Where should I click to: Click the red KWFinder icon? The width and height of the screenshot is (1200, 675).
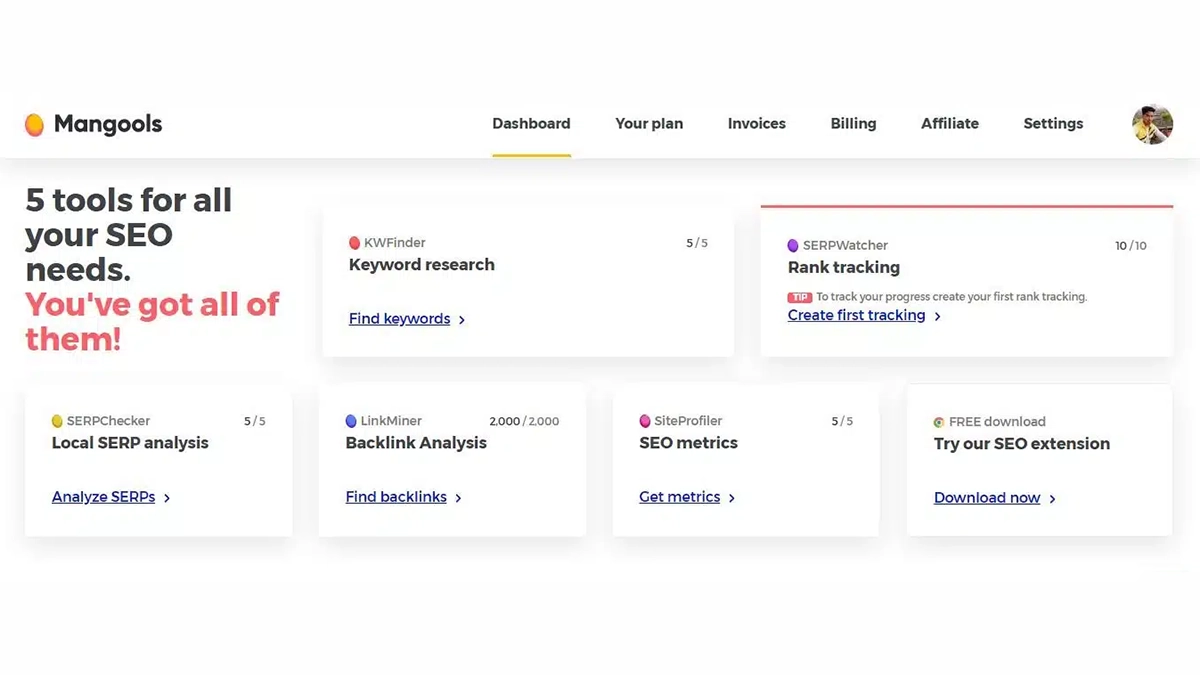354,243
